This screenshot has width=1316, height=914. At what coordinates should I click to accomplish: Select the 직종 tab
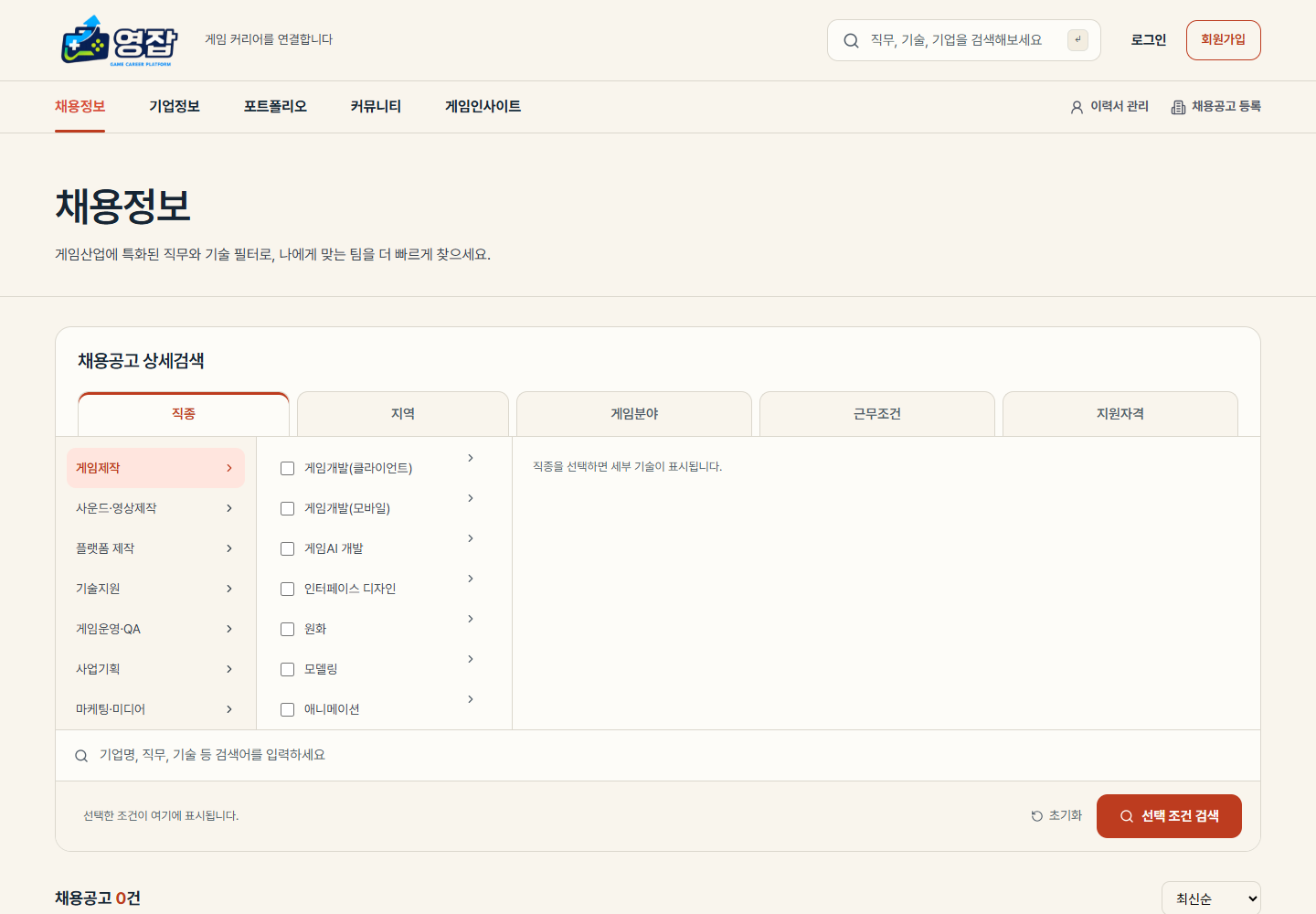184,414
